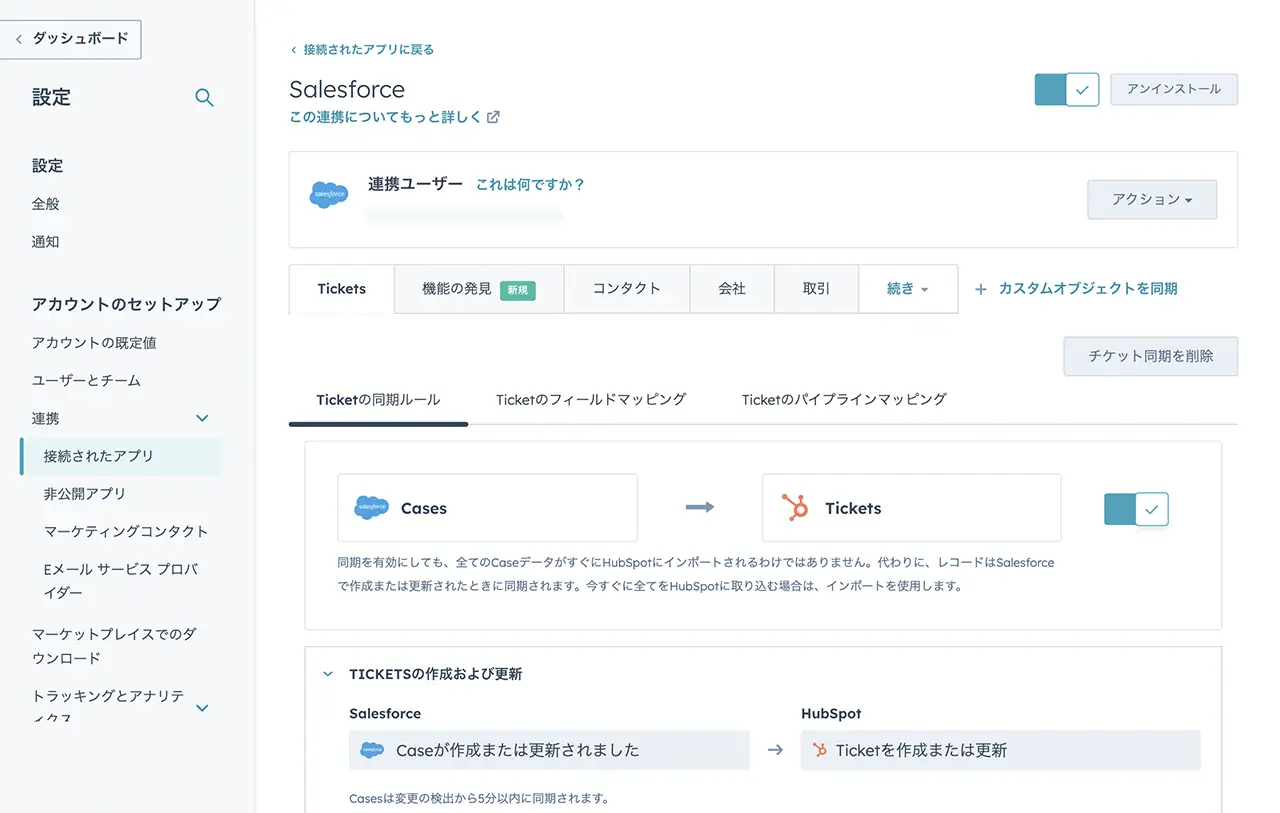Click the Salesforce icon in the Cases card

tap(371, 508)
